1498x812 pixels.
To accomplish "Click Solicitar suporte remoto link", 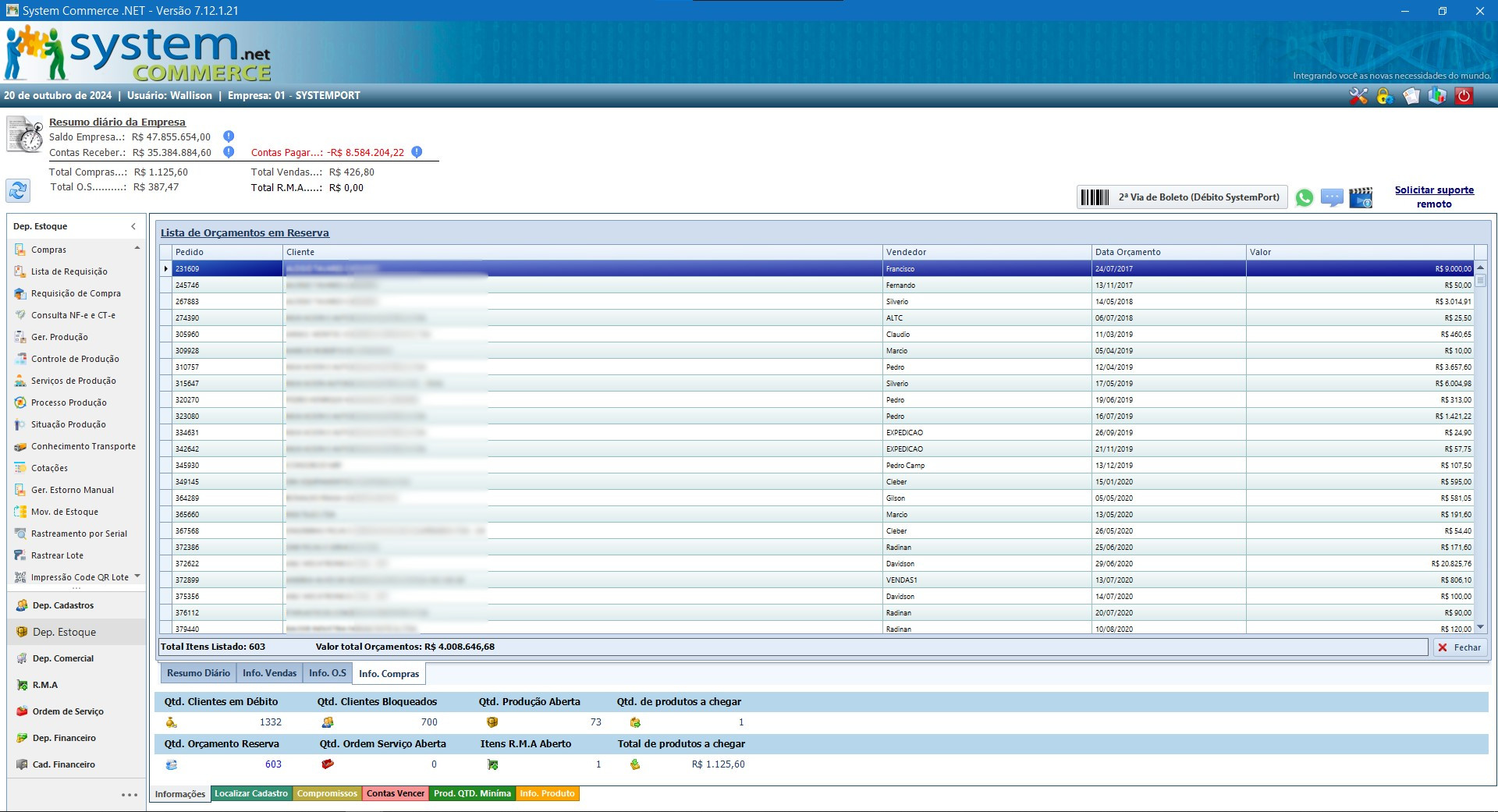I will pos(1434,197).
